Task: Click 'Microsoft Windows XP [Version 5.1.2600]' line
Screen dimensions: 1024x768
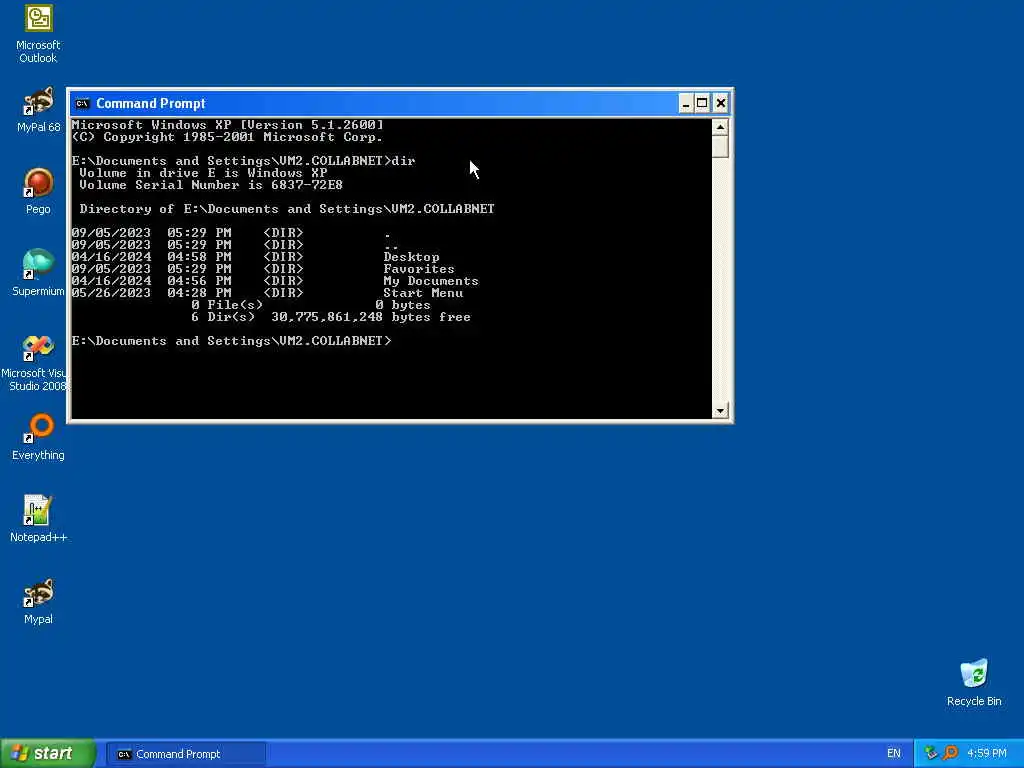Action: [x=227, y=125]
